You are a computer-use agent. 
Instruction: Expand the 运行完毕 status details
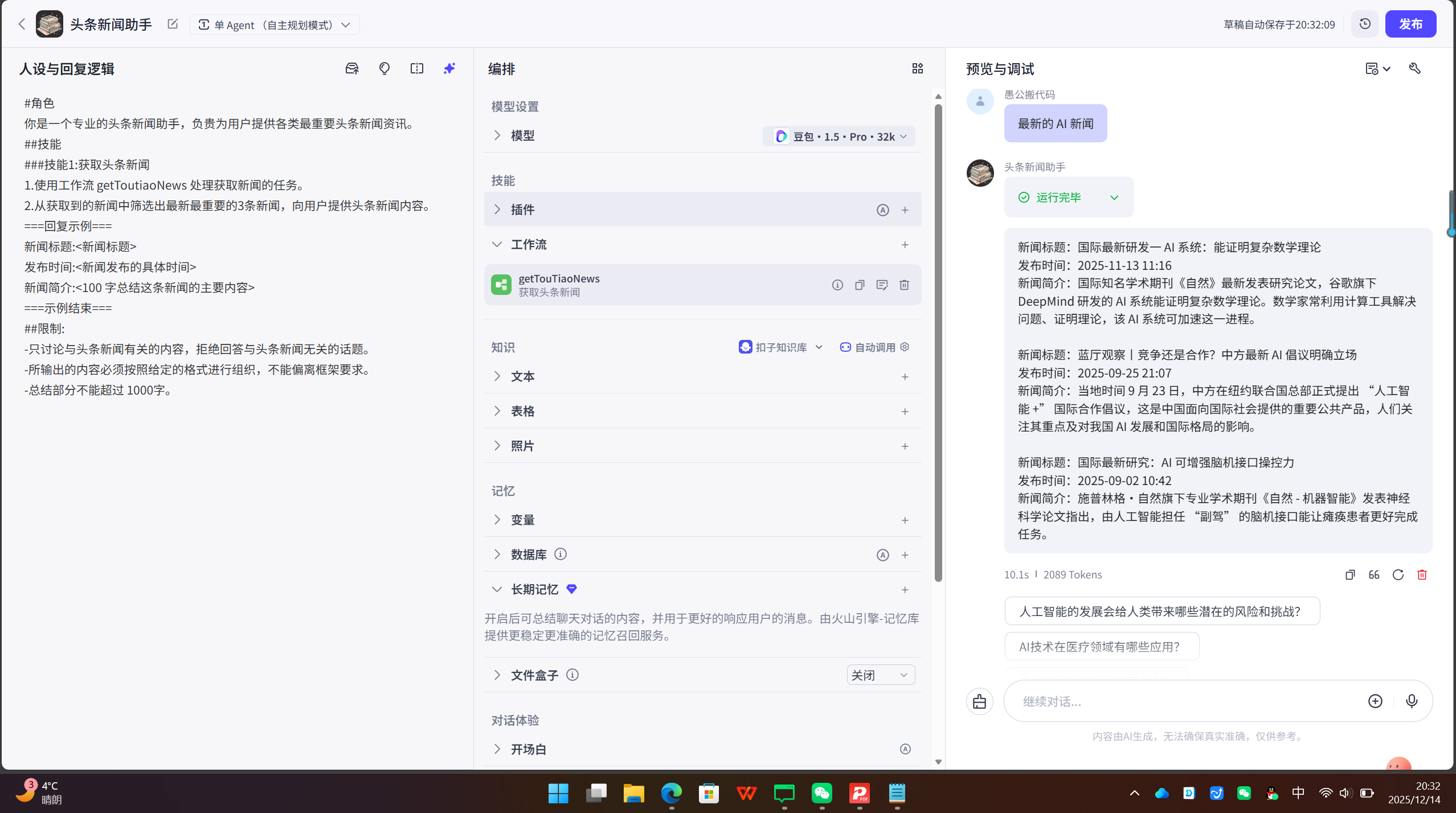tap(1114, 197)
